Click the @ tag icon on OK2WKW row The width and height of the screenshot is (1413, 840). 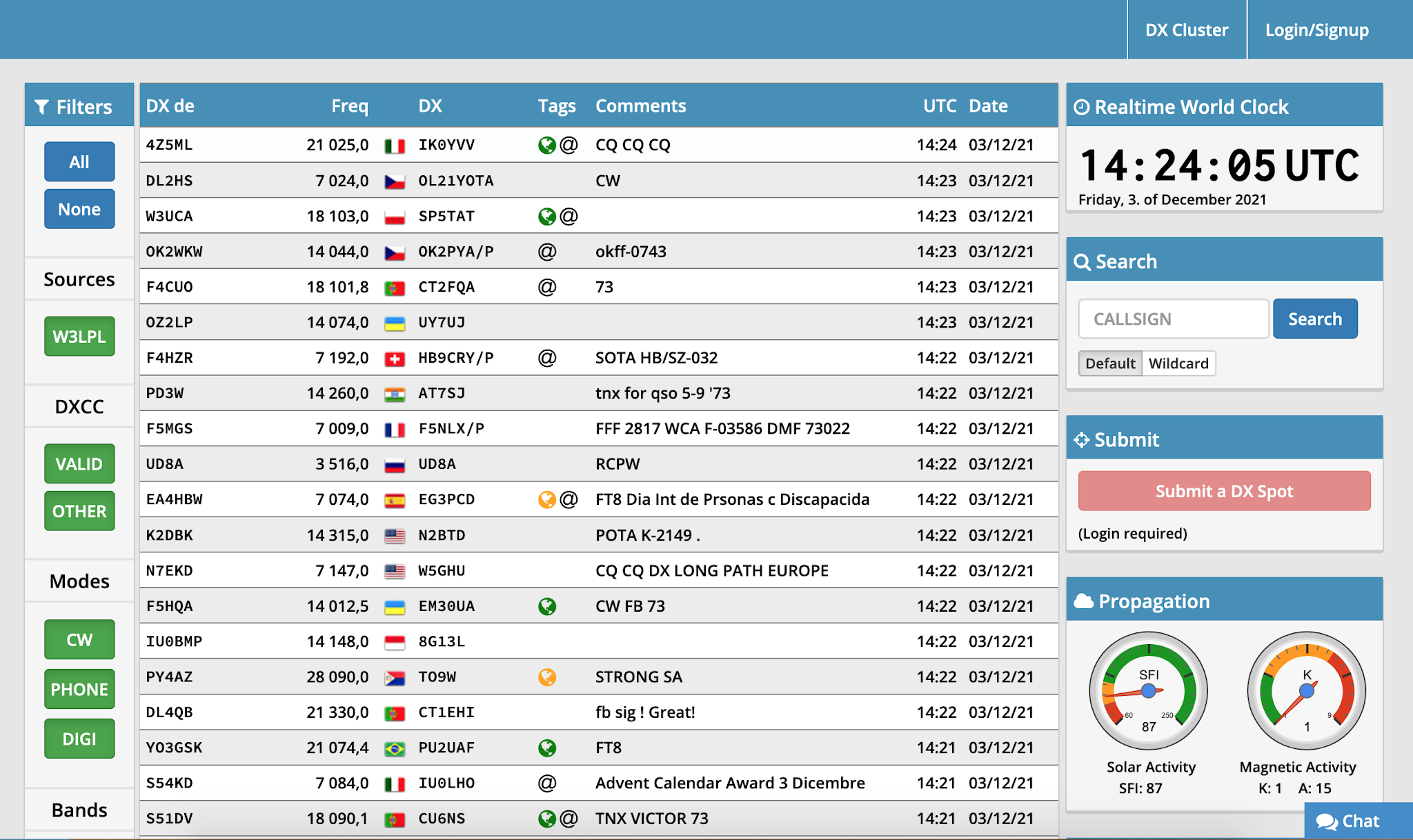546,252
